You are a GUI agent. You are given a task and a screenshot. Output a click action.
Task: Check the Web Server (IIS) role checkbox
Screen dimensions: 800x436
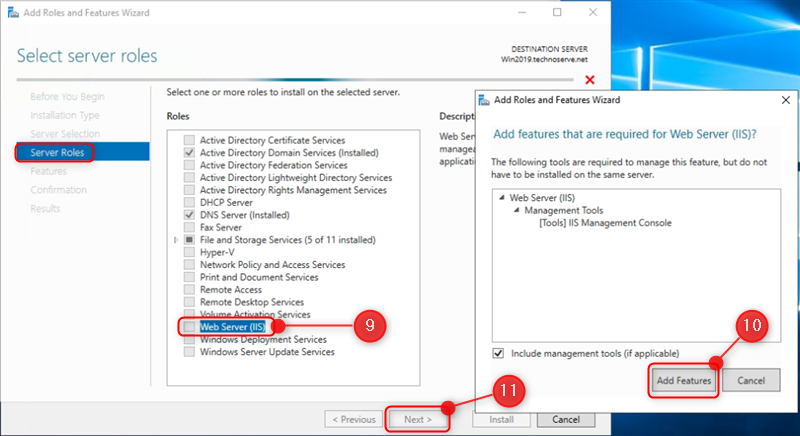pyautogui.click(x=189, y=326)
